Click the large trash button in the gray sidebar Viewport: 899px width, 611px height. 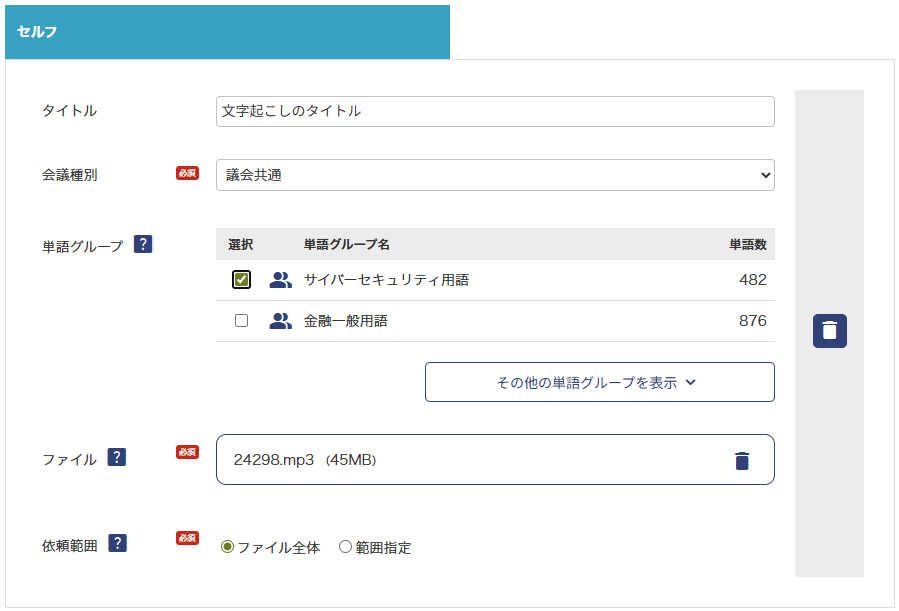click(x=829, y=331)
